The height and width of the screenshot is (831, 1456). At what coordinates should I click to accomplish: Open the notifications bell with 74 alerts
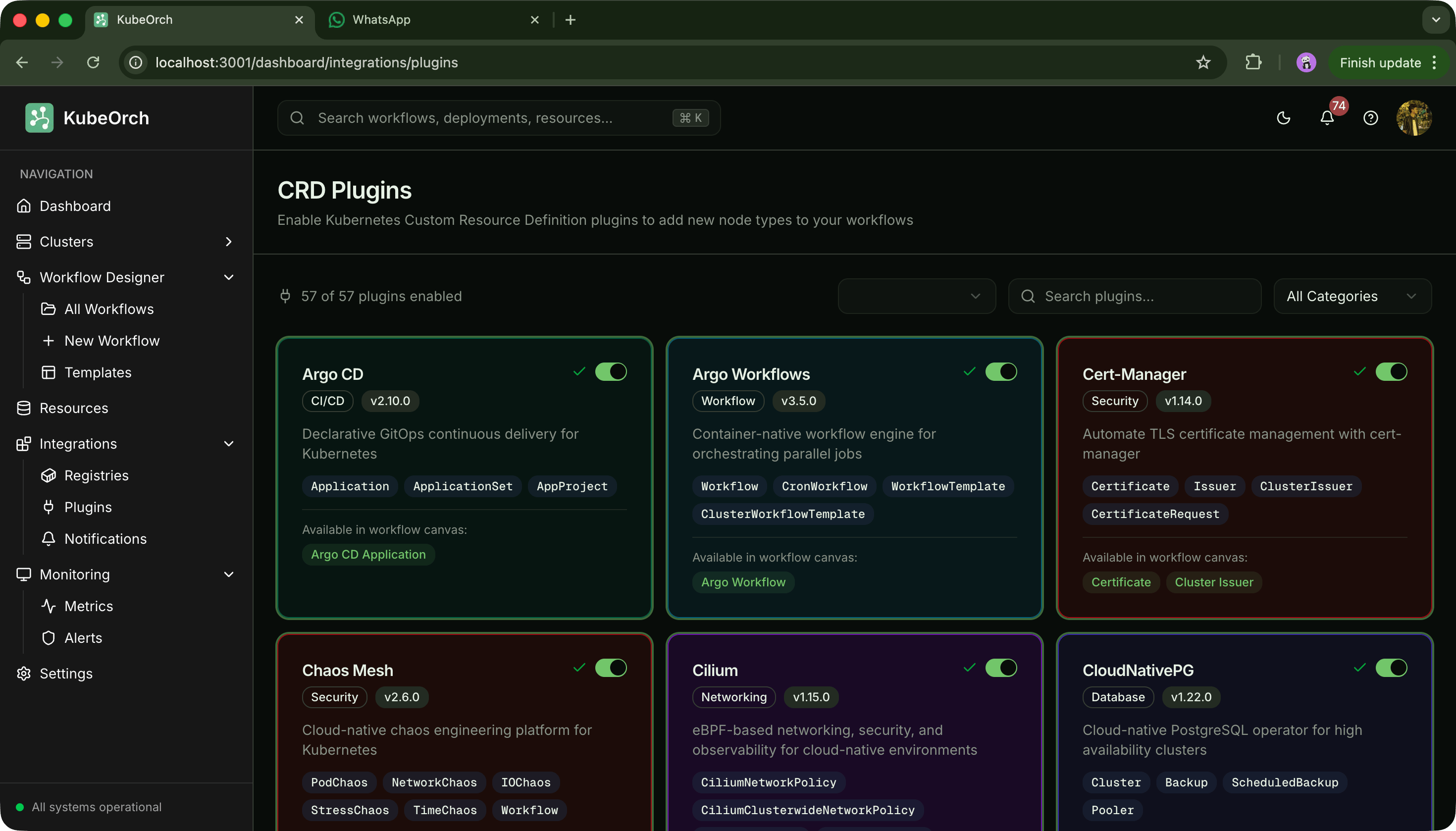point(1327,117)
